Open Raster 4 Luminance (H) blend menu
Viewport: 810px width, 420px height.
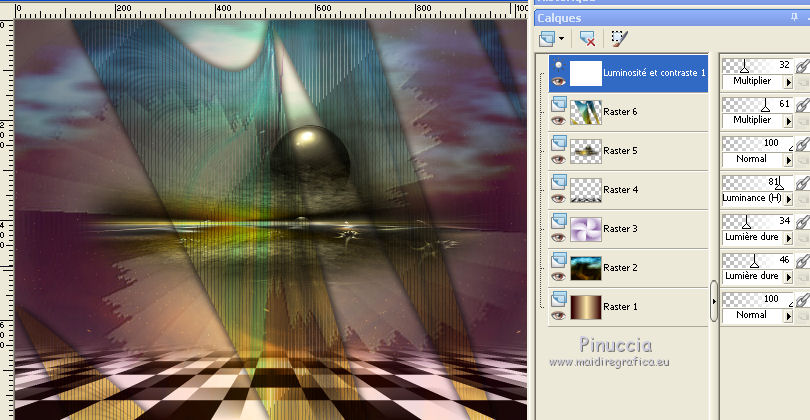(x=788, y=199)
